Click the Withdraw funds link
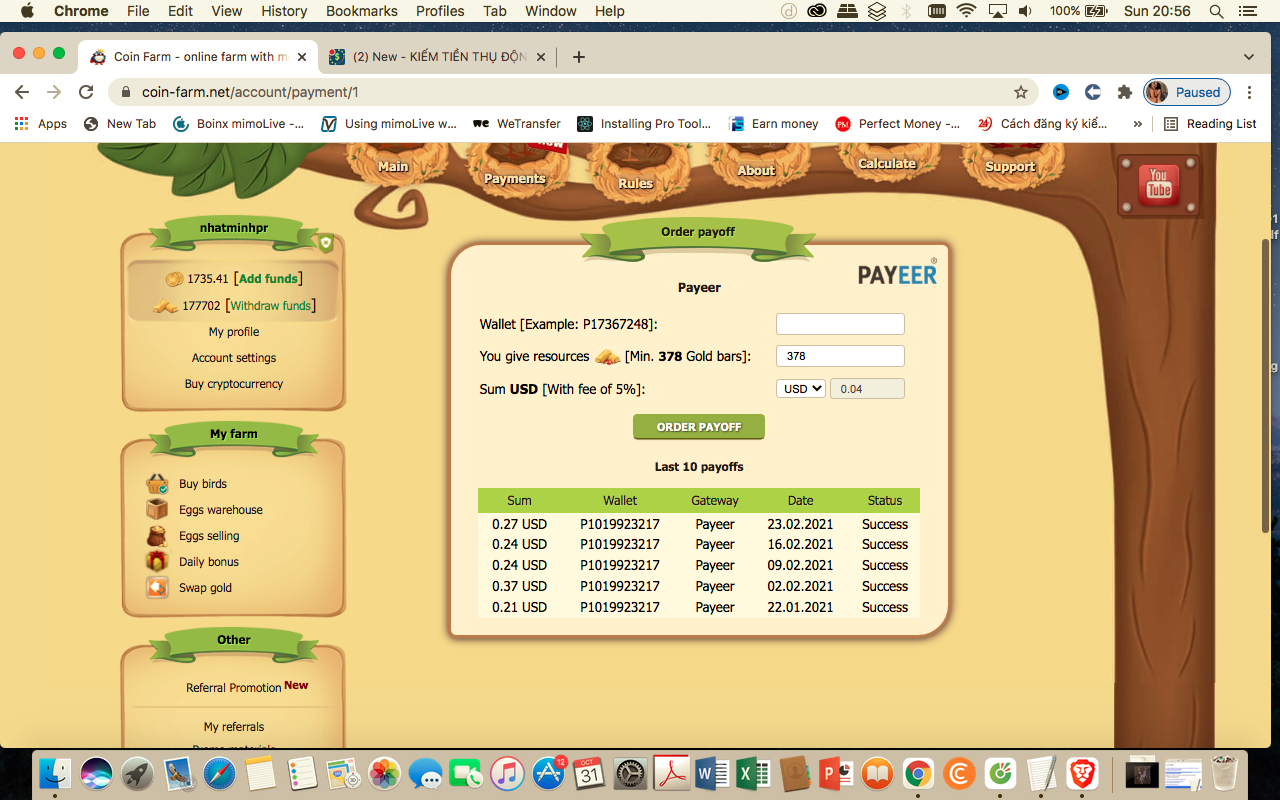 pyautogui.click(x=270, y=306)
